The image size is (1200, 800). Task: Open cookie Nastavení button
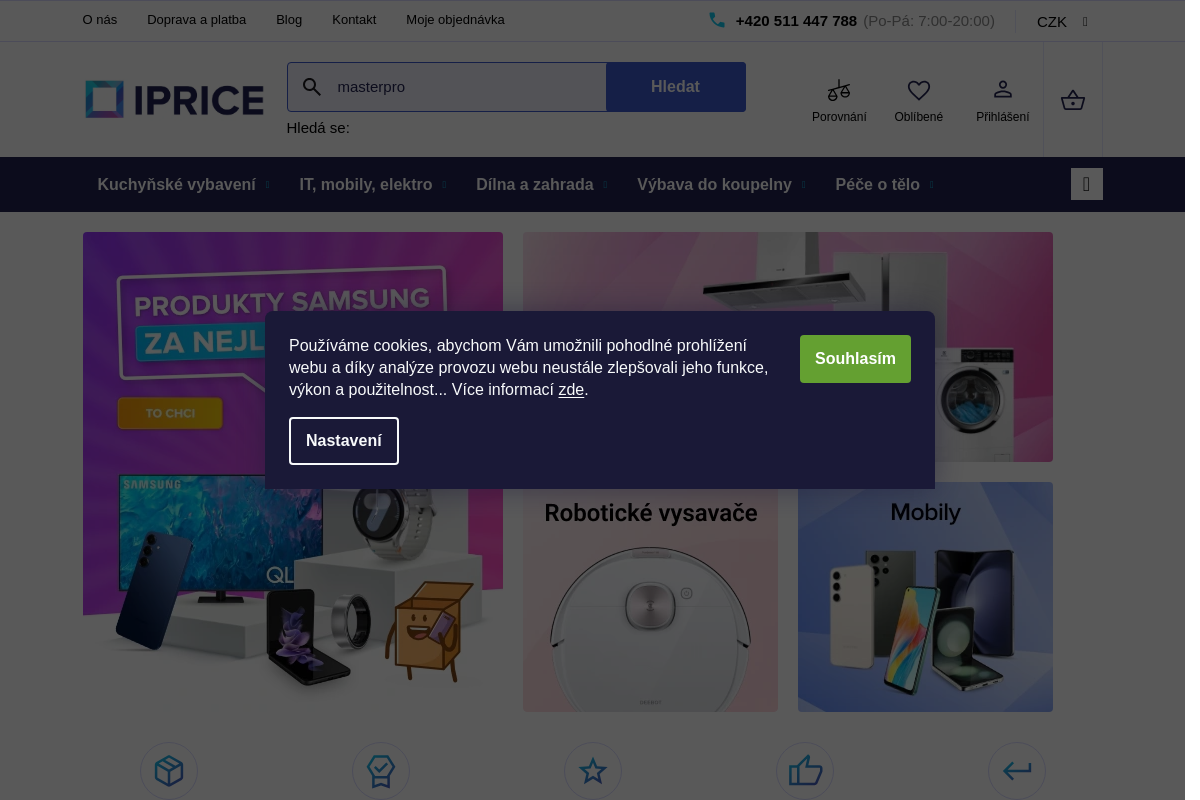(x=344, y=441)
